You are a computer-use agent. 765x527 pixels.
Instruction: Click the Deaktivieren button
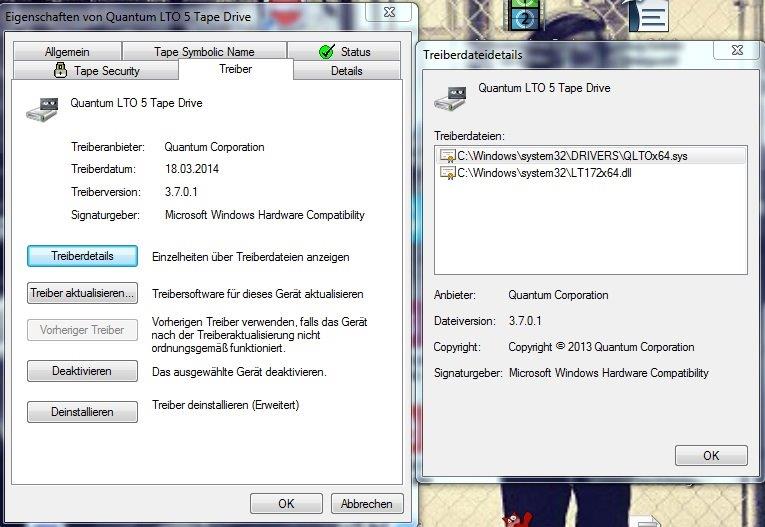pyautogui.click(x=82, y=371)
